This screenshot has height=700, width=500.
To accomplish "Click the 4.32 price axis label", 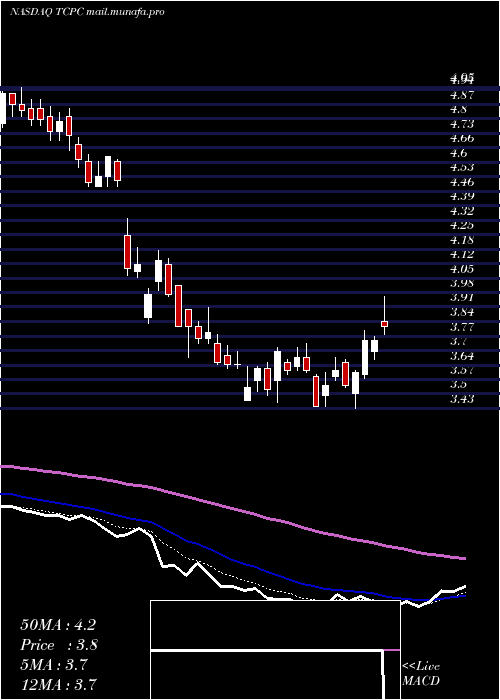I will tap(462, 211).
